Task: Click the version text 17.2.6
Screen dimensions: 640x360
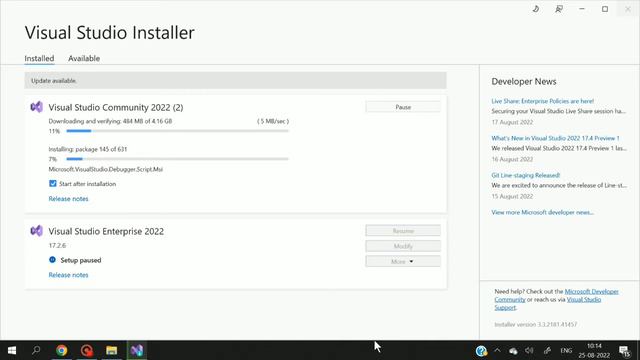Action: tap(57, 245)
